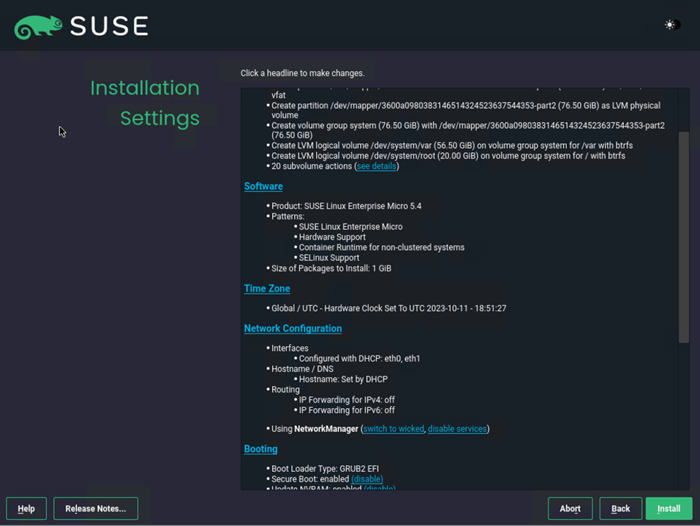This screenshot has height=526, width=700.
Task: Click the 'Routing' list entry
Action: click(285, 389)
